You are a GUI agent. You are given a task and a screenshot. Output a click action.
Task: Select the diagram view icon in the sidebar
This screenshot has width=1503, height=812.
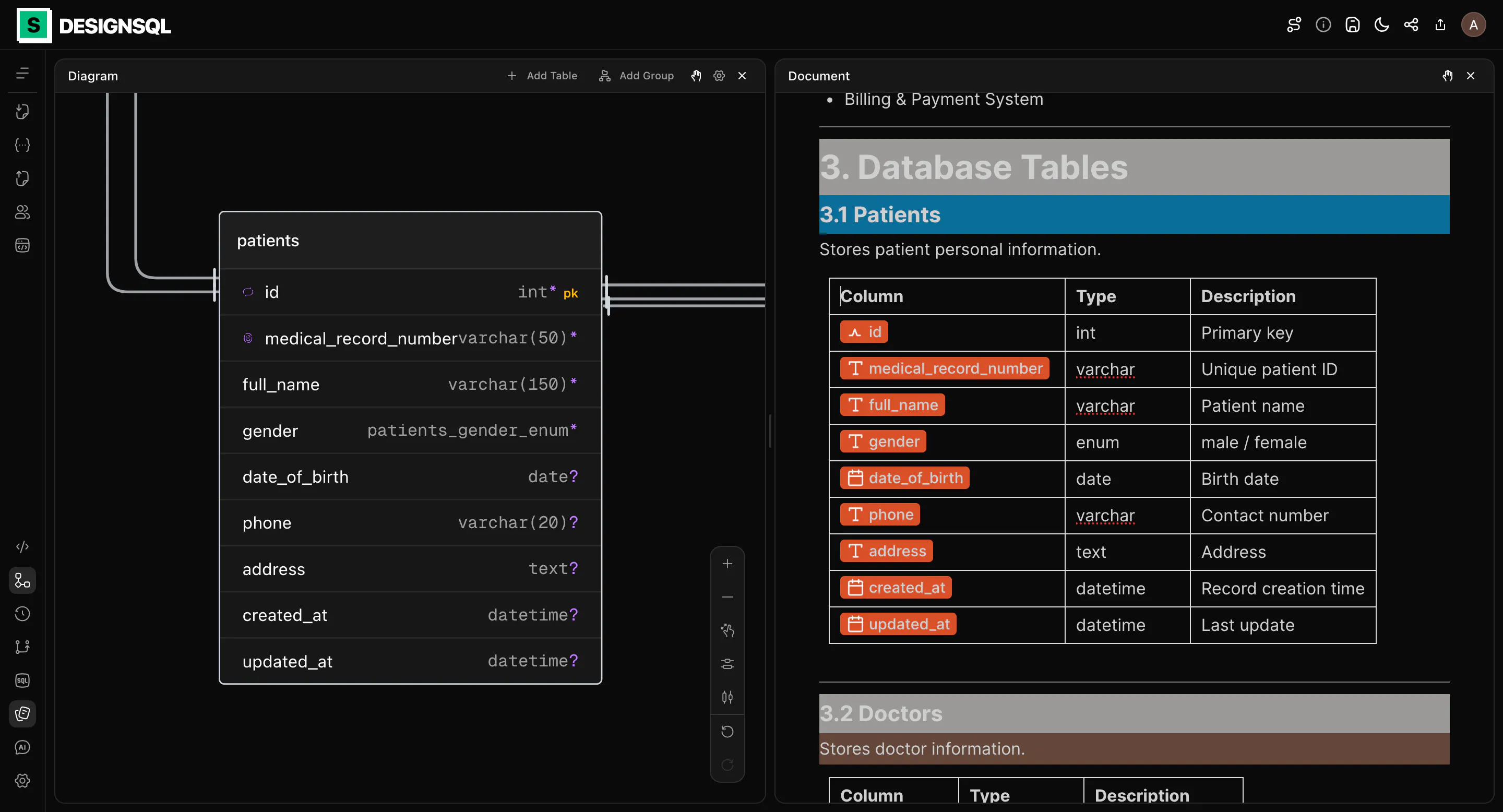22,580
